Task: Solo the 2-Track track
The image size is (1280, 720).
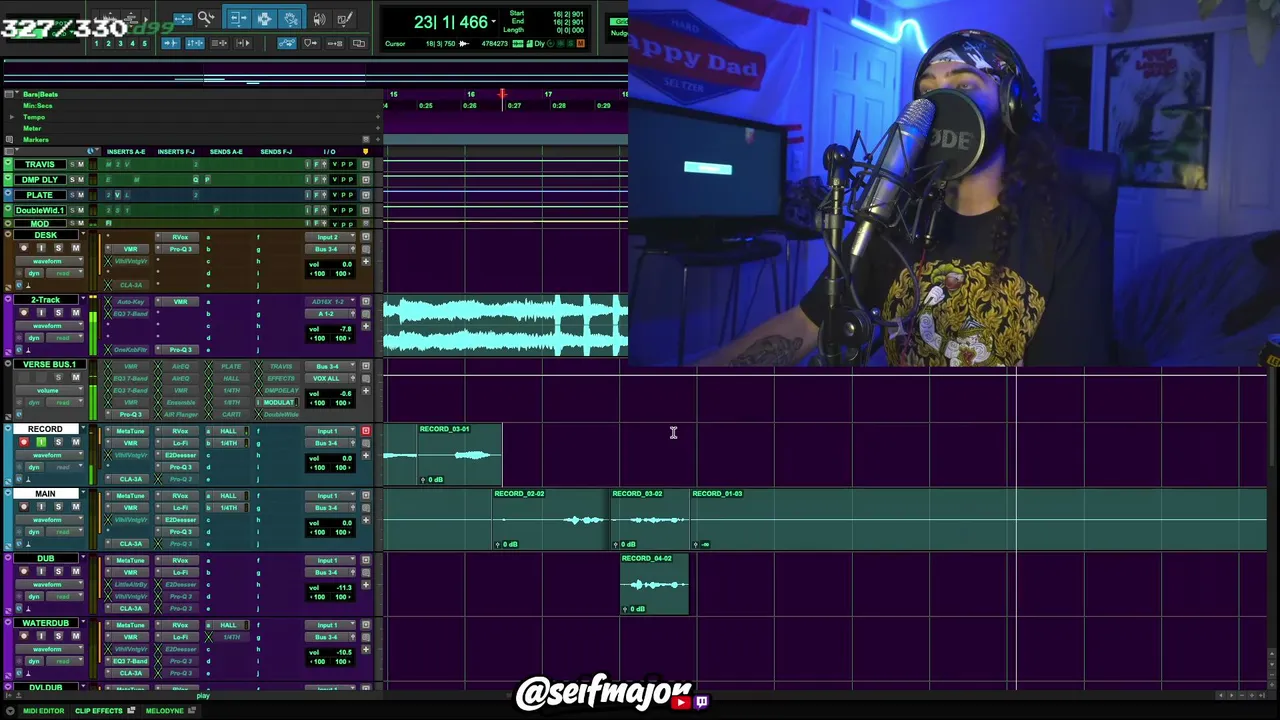Action: (58, 313)
